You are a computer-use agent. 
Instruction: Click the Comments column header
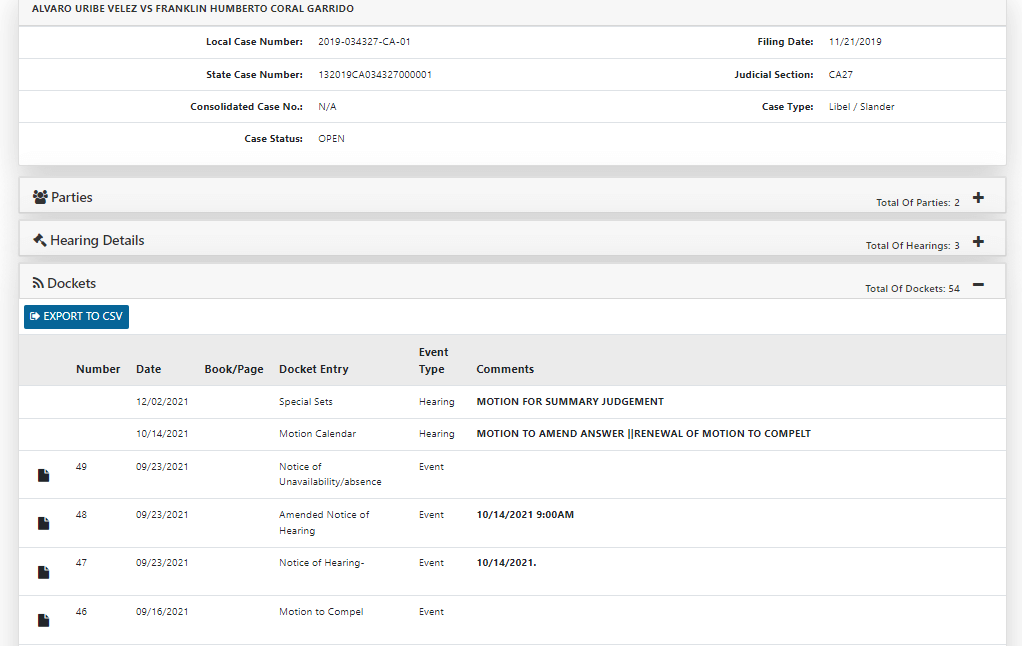point(505,369)
